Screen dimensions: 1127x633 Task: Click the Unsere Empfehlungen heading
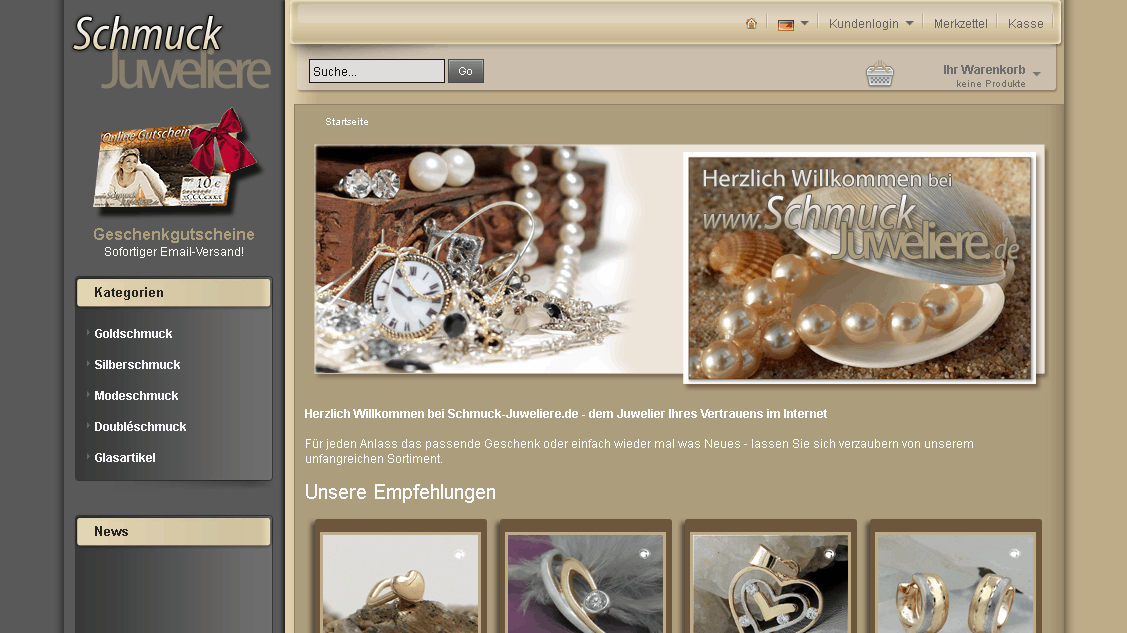(400, 492)
